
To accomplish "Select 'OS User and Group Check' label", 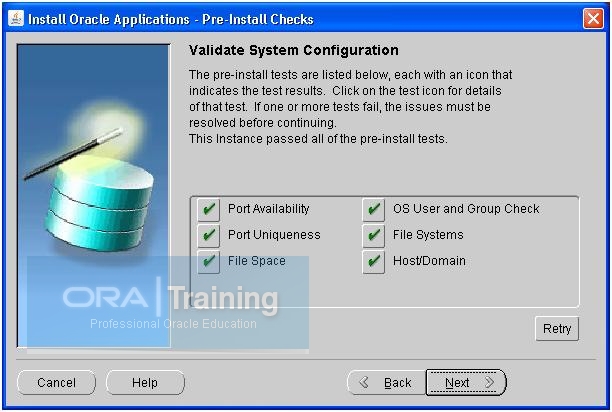I will pyautogui.click(x=466, y=209).
